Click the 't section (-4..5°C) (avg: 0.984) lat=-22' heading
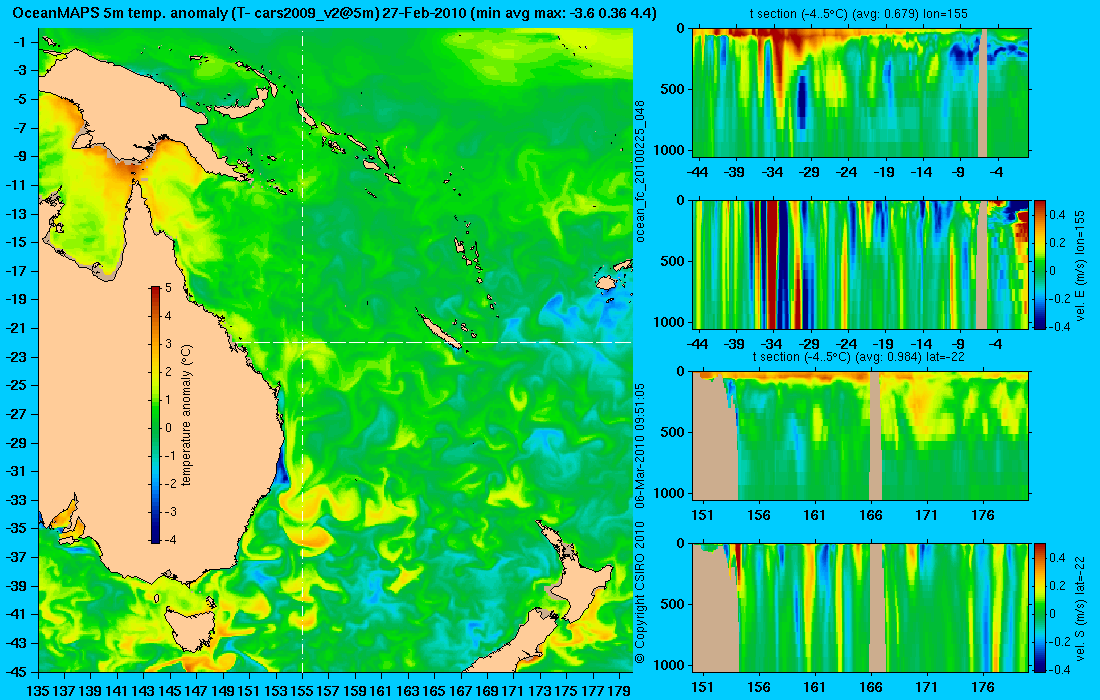Screen dimensions: 1100x700 click(x=860, y=356)
